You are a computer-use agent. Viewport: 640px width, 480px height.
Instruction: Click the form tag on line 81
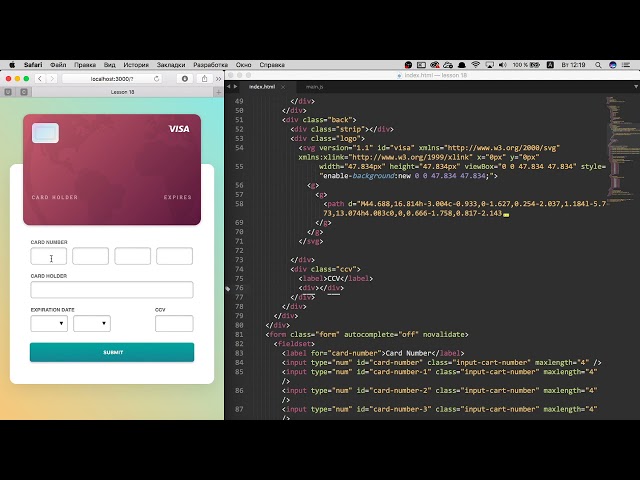277,334
